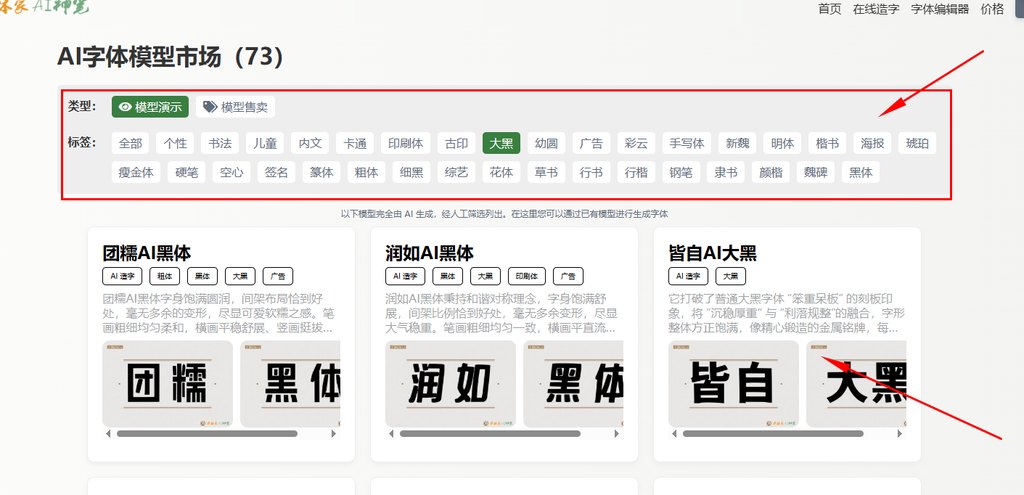Filter by the 行楷 tag

tap(636, 172)
